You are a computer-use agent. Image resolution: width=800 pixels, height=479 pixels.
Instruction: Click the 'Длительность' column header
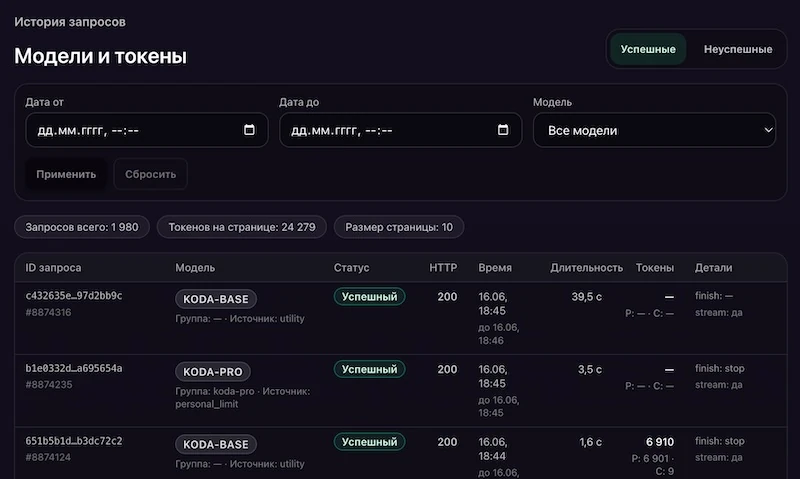pos(586,267)
